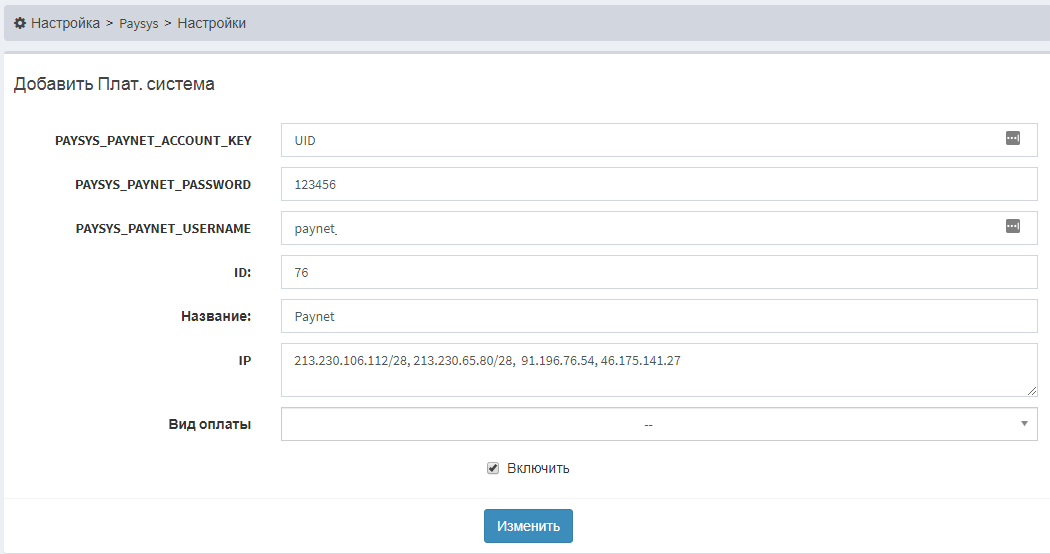This screenshot has height=554, width=1050.
Task: Click into the PAYSYS_PAYNET_USERNAME text field
Action: (640, 229)
